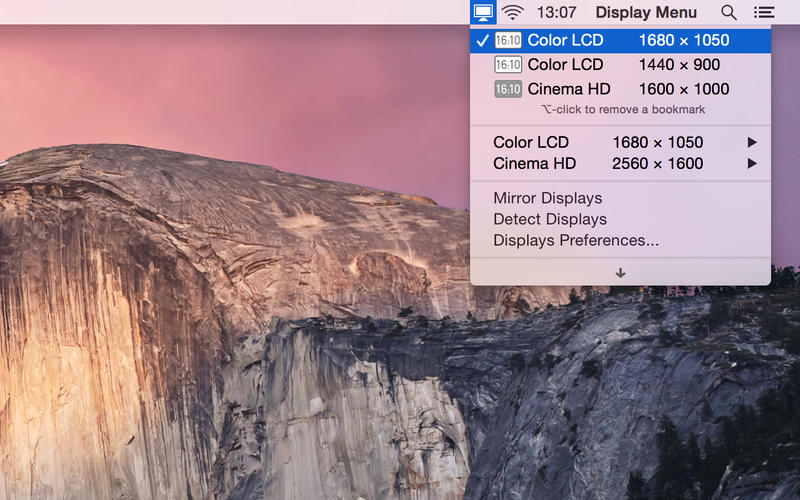Image resolution: width=800 pixels, height=500 pixels.
Task: Expand Cinema HD resolutions submenu arrow
Action: click(752, 163)
